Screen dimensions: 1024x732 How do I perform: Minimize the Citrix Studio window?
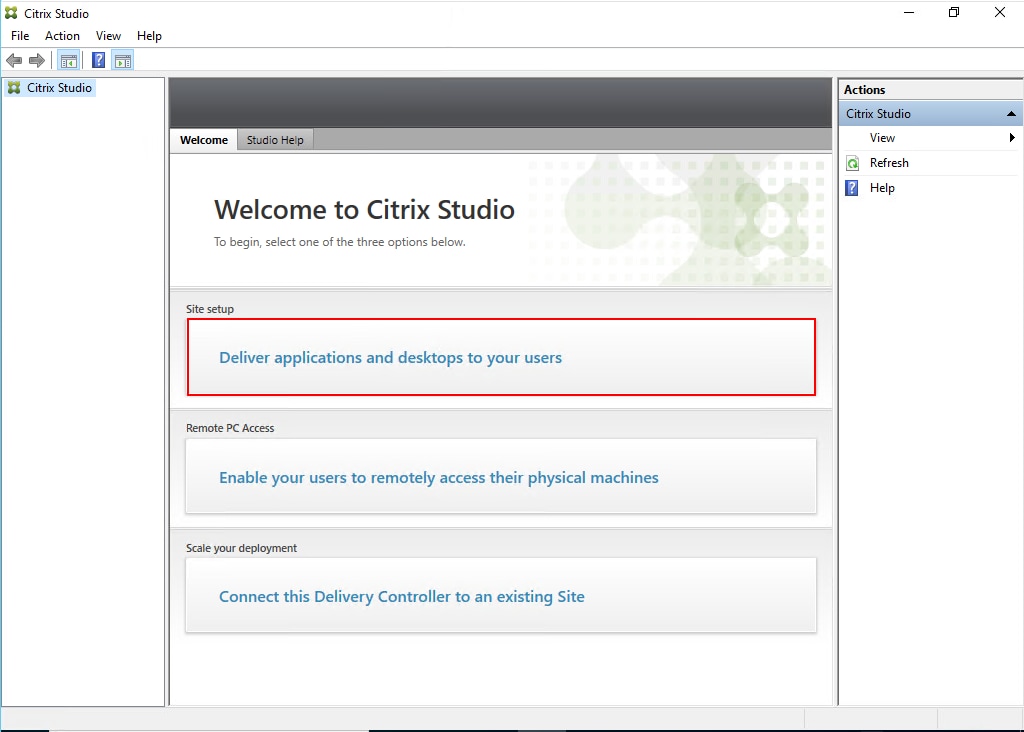click(x=908, y=12)
